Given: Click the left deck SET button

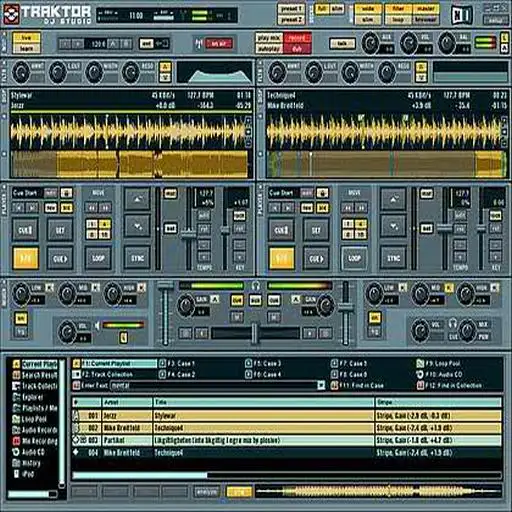Looking at the screenshot, I should click(x=60, y=230).
